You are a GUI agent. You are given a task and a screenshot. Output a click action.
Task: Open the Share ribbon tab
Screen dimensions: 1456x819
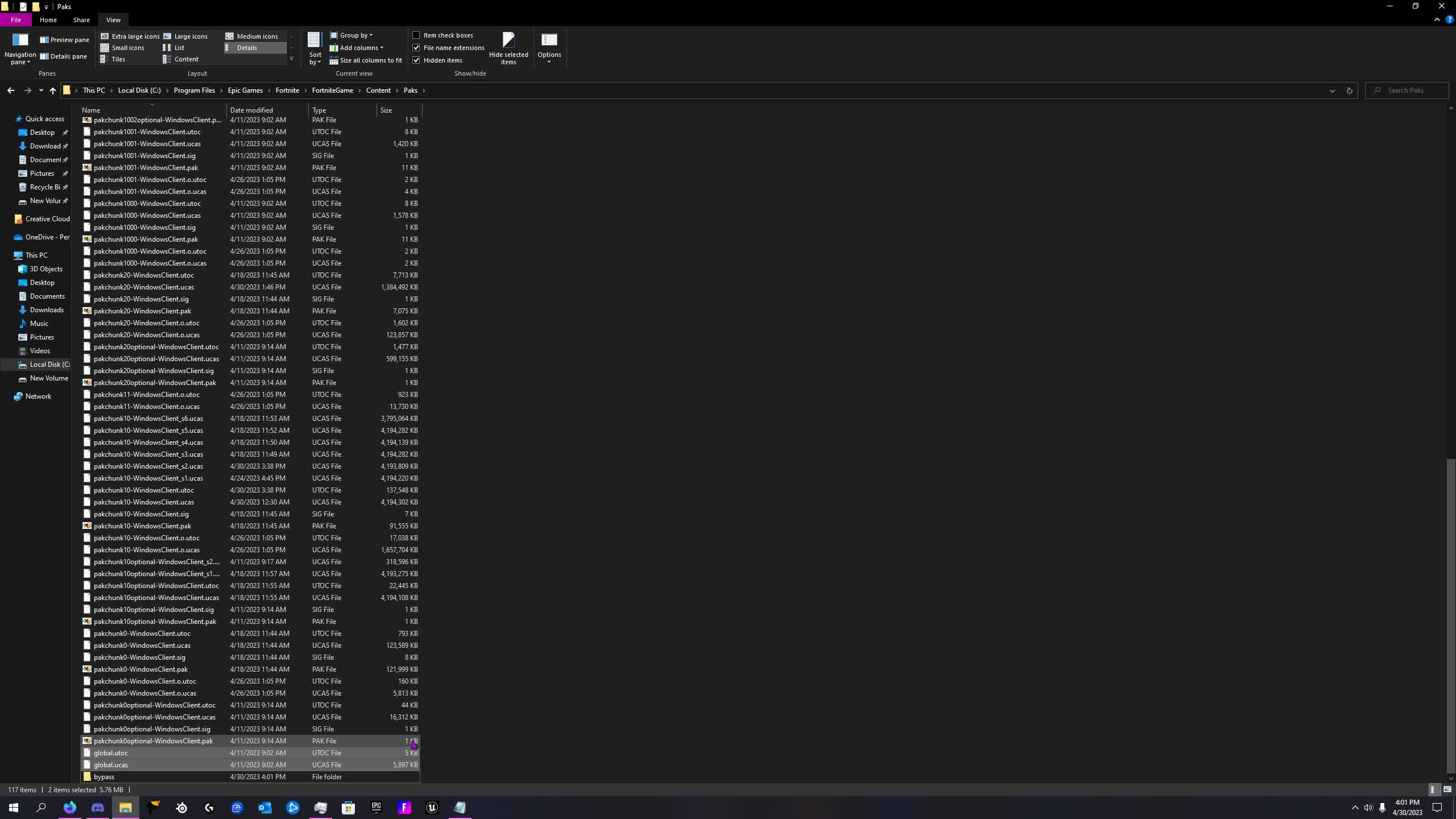coord(81,19)
